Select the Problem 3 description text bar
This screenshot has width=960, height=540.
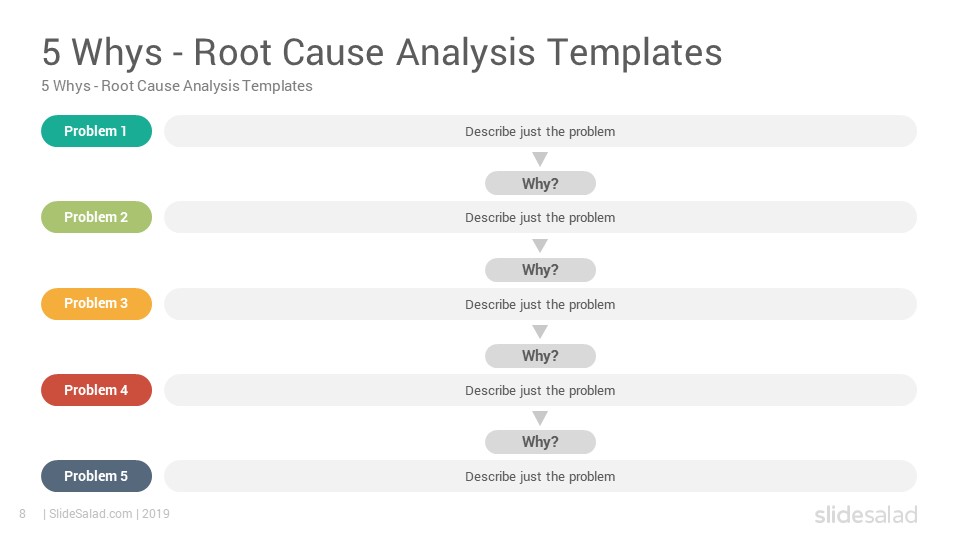540,304
